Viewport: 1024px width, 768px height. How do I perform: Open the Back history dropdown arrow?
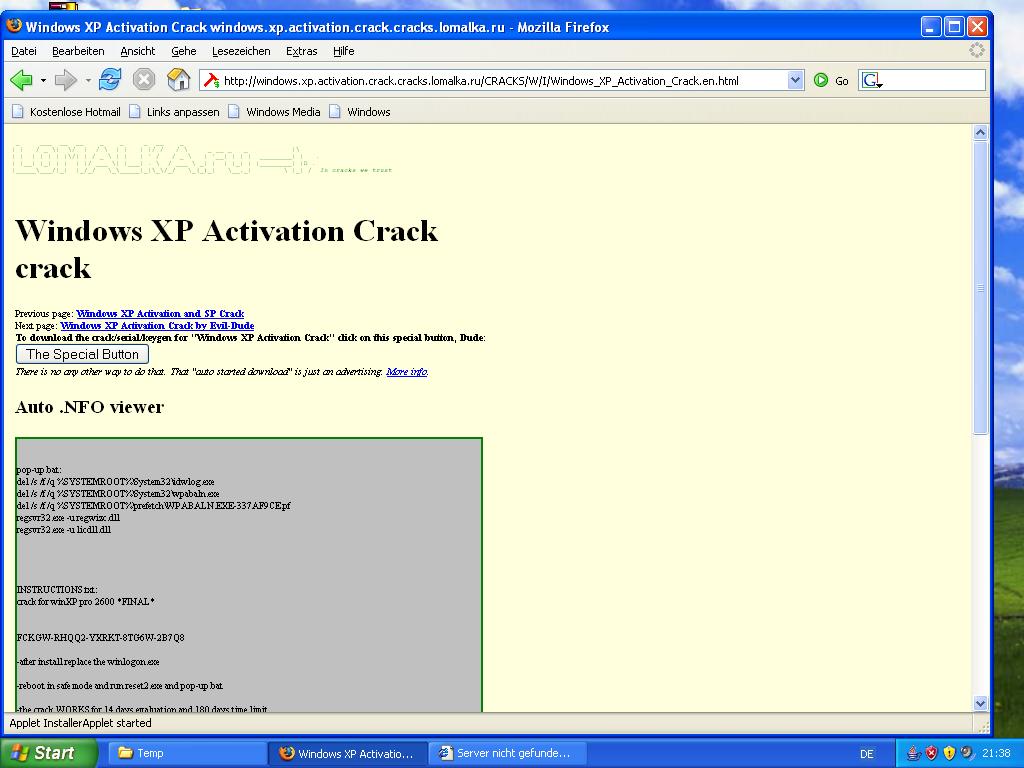pyautogui.click(x=43, y=80)
